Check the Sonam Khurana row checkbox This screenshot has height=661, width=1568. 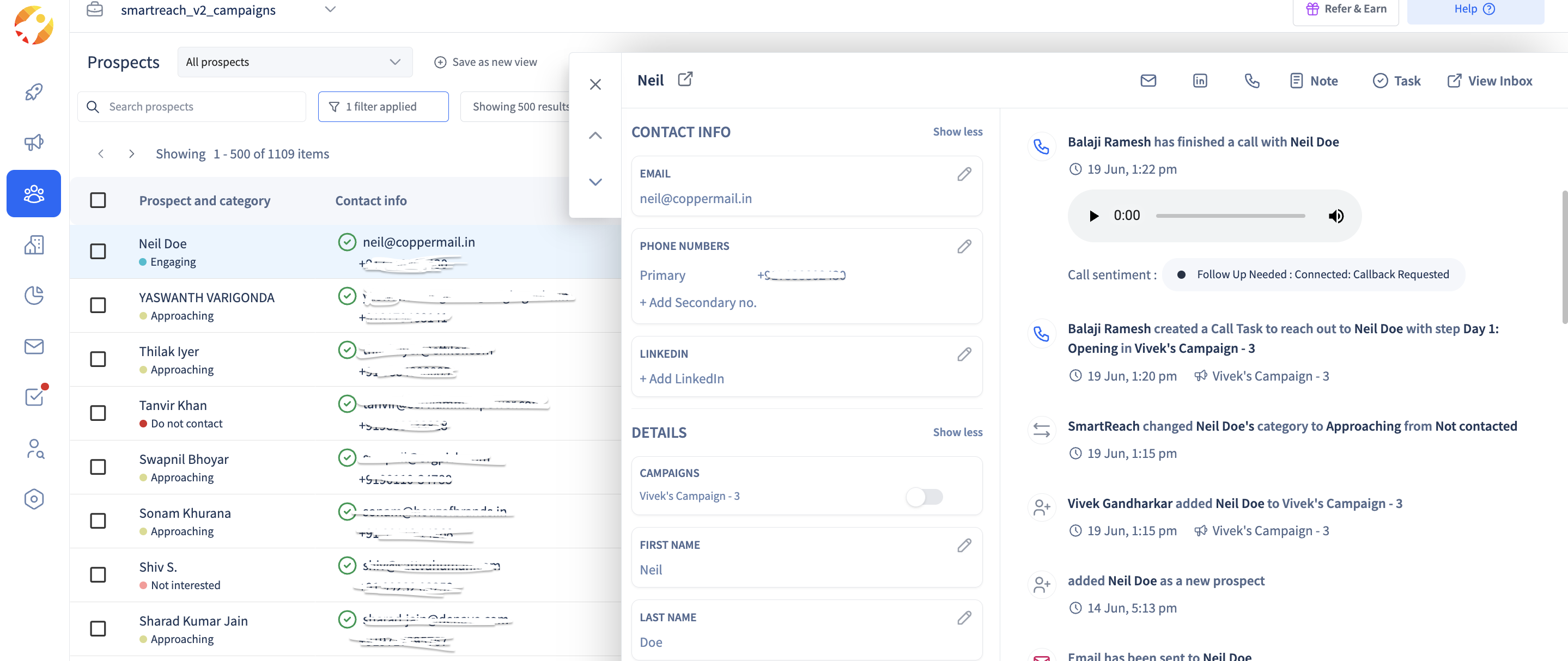98,521
